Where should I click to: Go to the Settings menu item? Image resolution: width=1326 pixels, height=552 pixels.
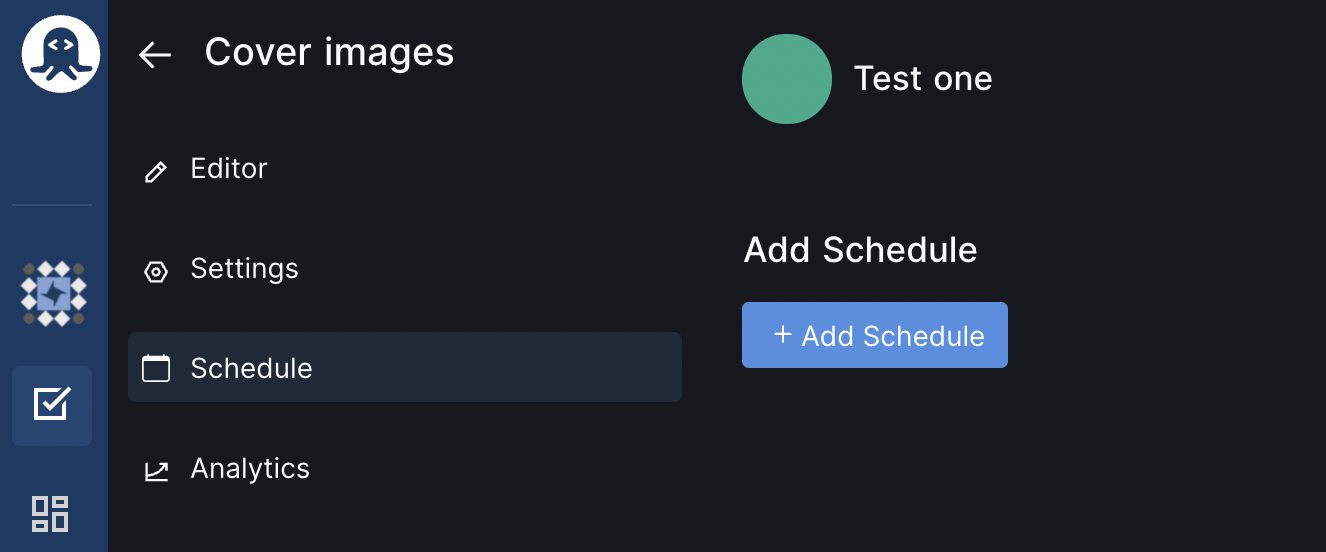(x=244, y=269)
